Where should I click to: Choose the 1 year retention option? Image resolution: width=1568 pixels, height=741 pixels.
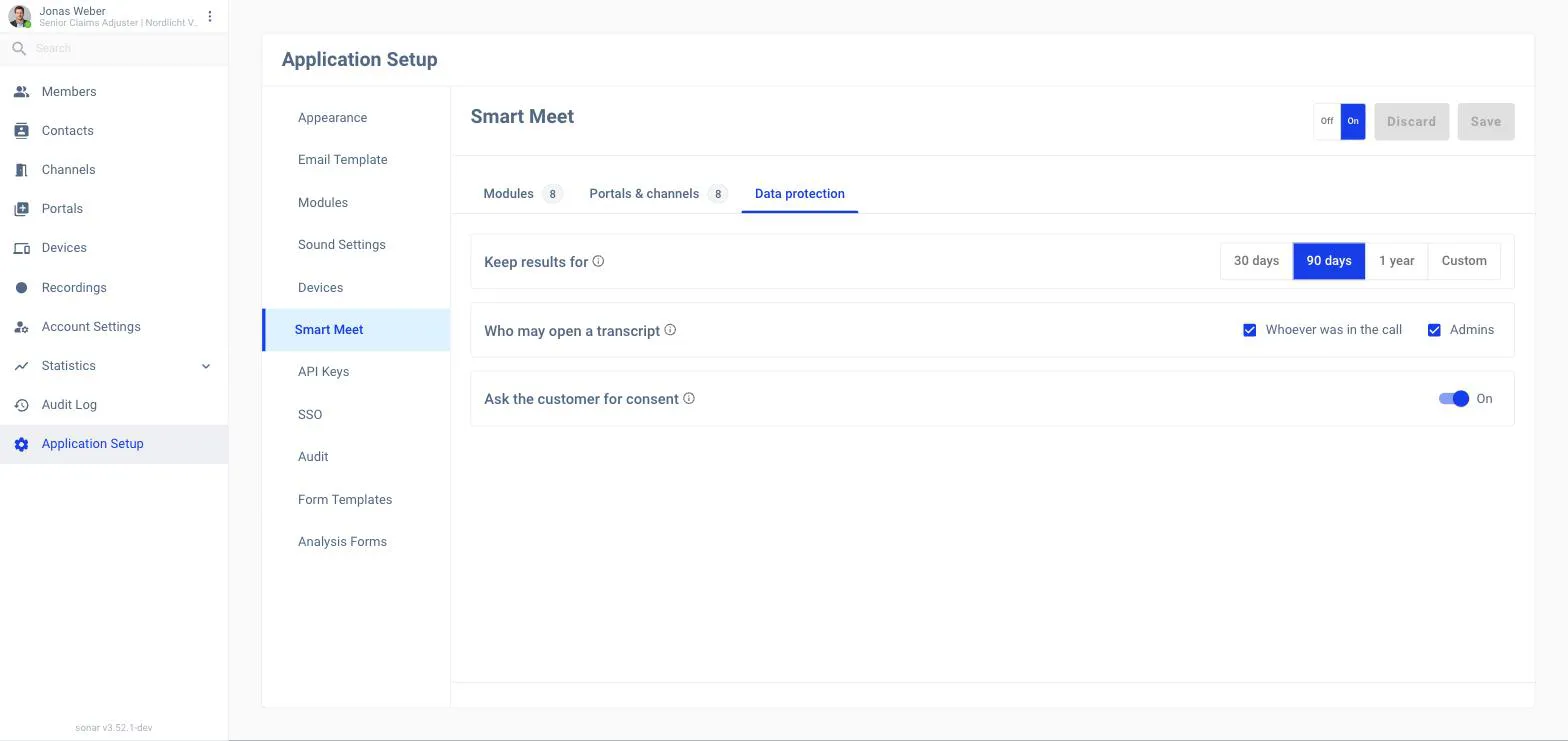click(x=1396, y=261)
